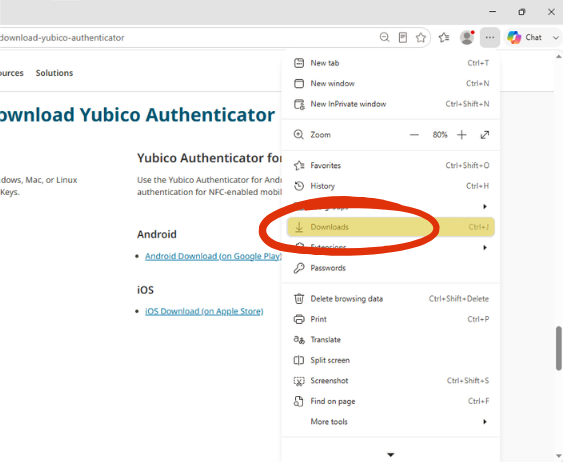Select Print from the menu

tap(391, 319)
